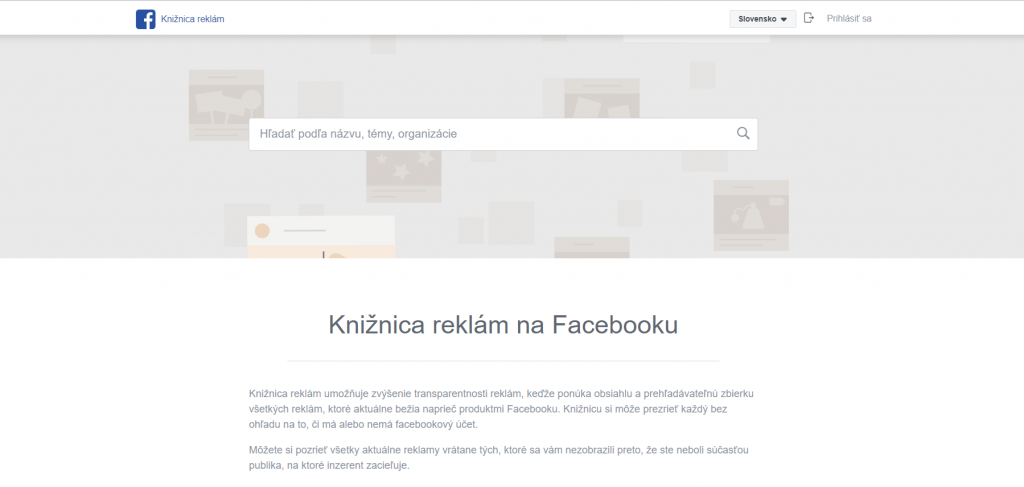
Task: Click the login arrow icon
Action: click(809, 18)
